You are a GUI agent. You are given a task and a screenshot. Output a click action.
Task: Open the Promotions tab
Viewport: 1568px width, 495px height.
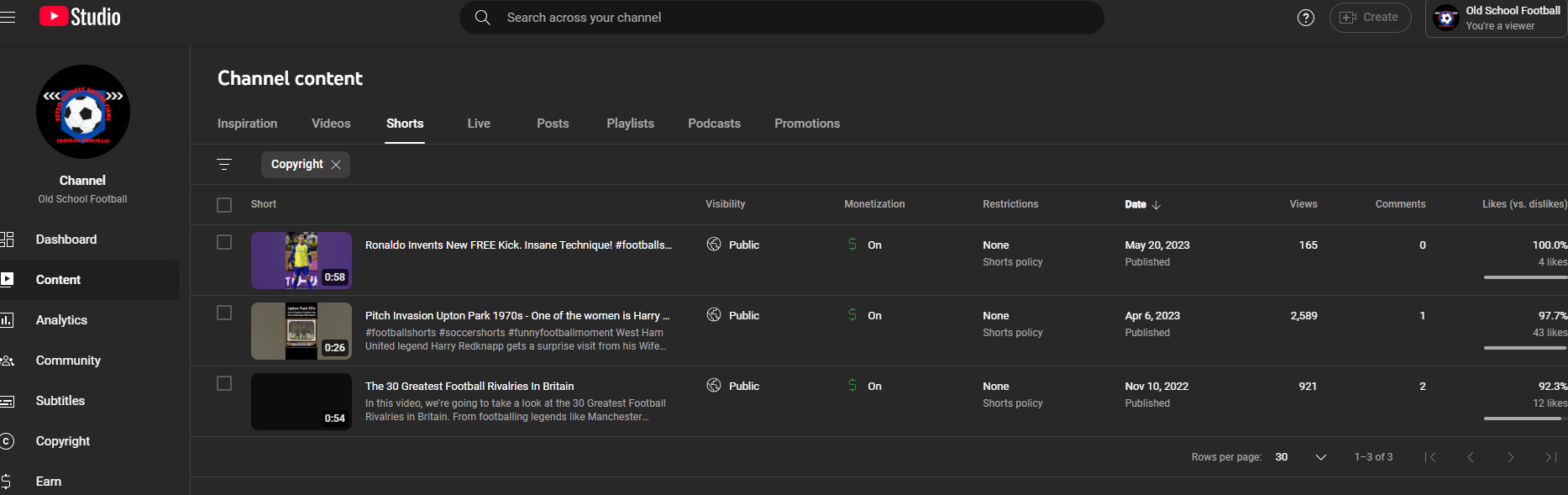pos(807,124)
